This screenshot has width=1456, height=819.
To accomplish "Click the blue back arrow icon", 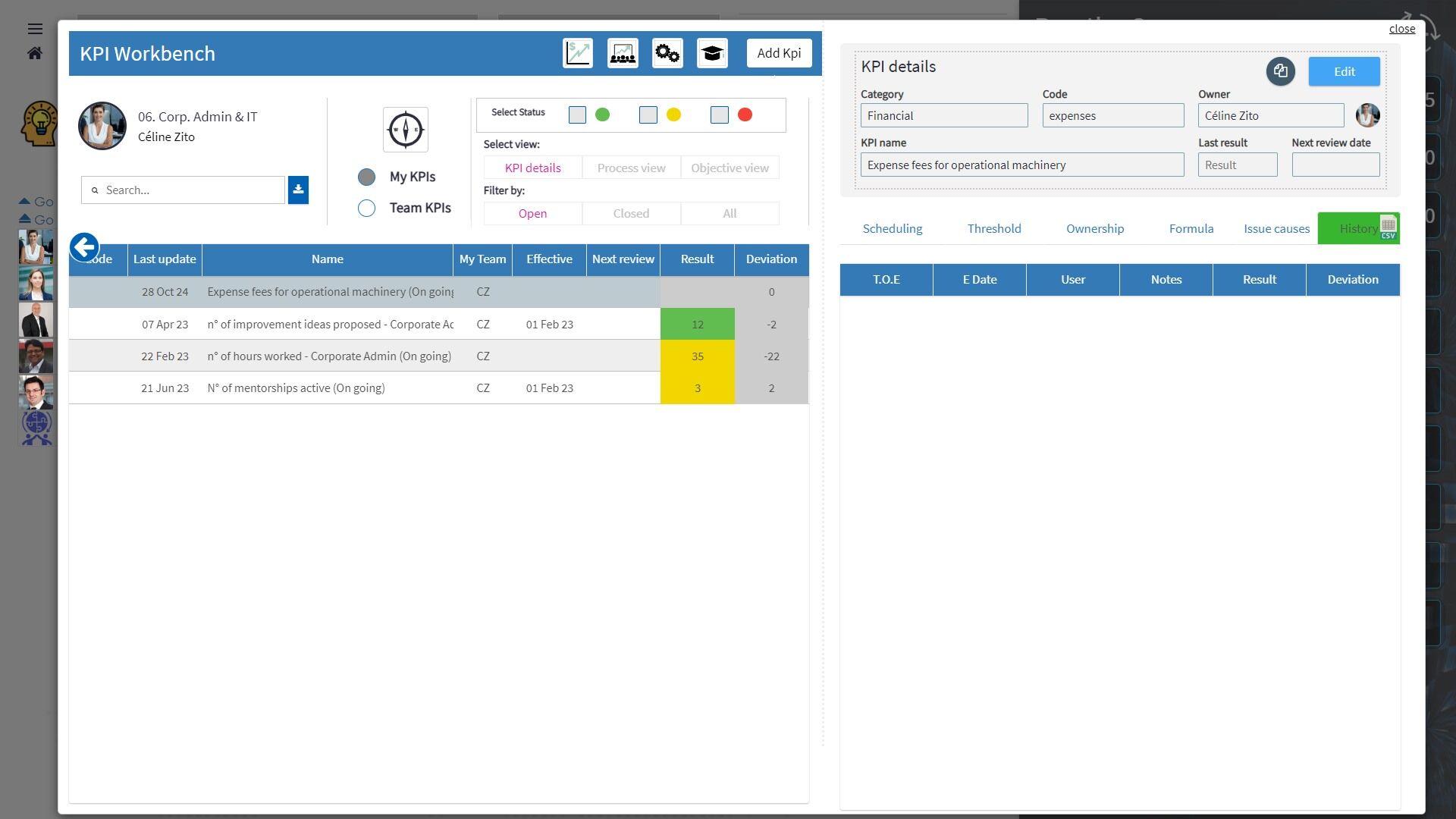I will pyautogui.click(x=84, y=247).
